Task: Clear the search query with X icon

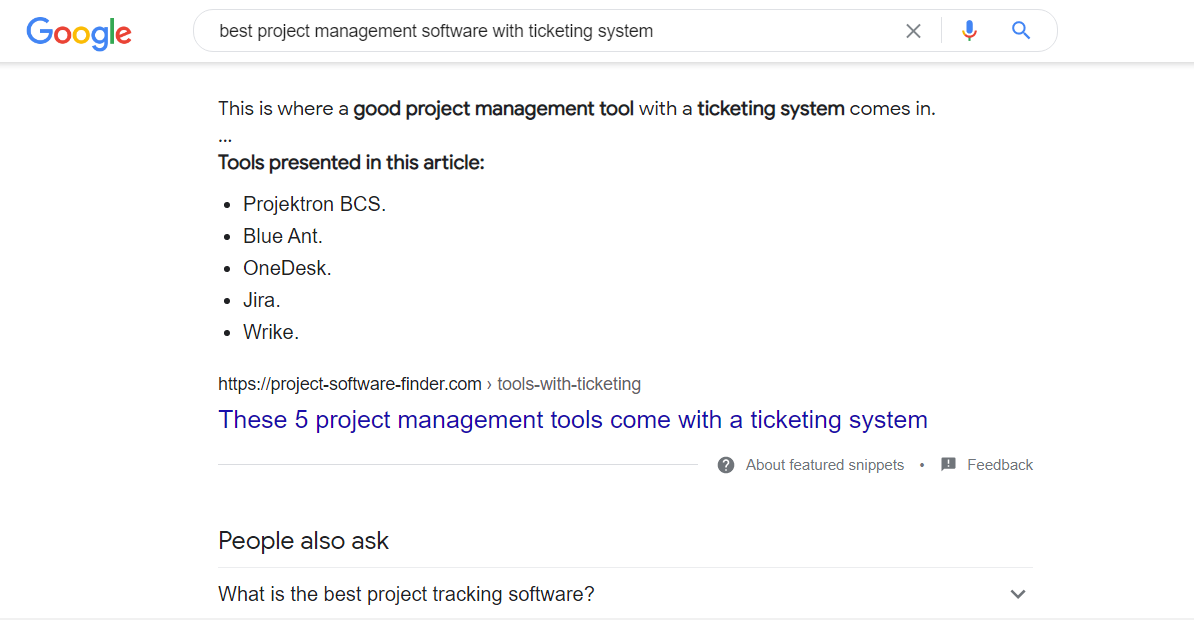Action: pos(913,31)
